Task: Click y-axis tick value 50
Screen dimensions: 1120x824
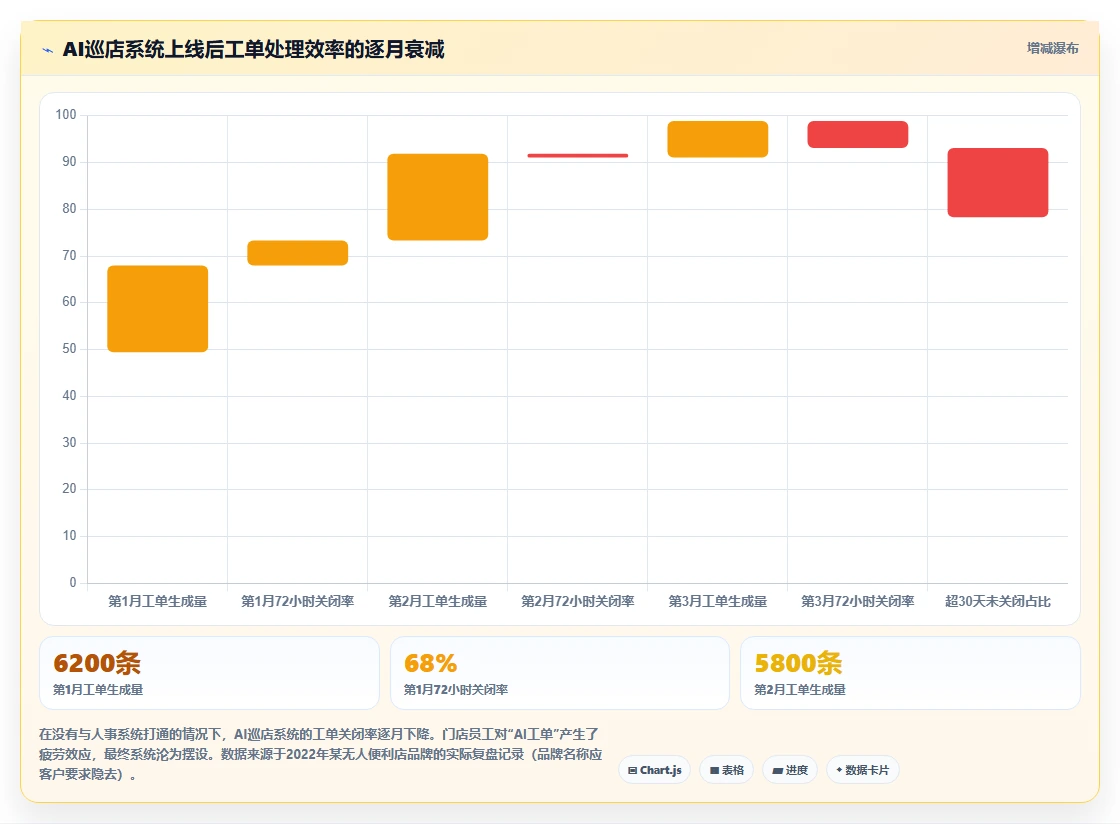Action: pos(69,348)
